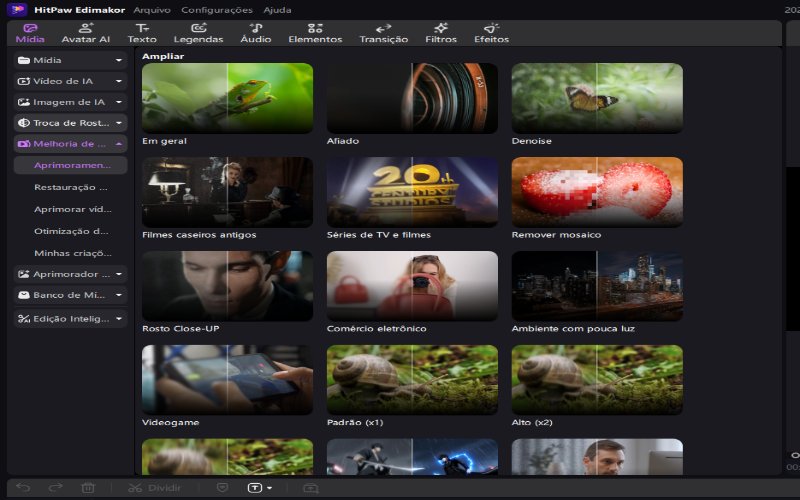The width and height of the screenshot is (800, 500).
Task: Open the Avatar AI tool
Action: click(x=86, y=33)
